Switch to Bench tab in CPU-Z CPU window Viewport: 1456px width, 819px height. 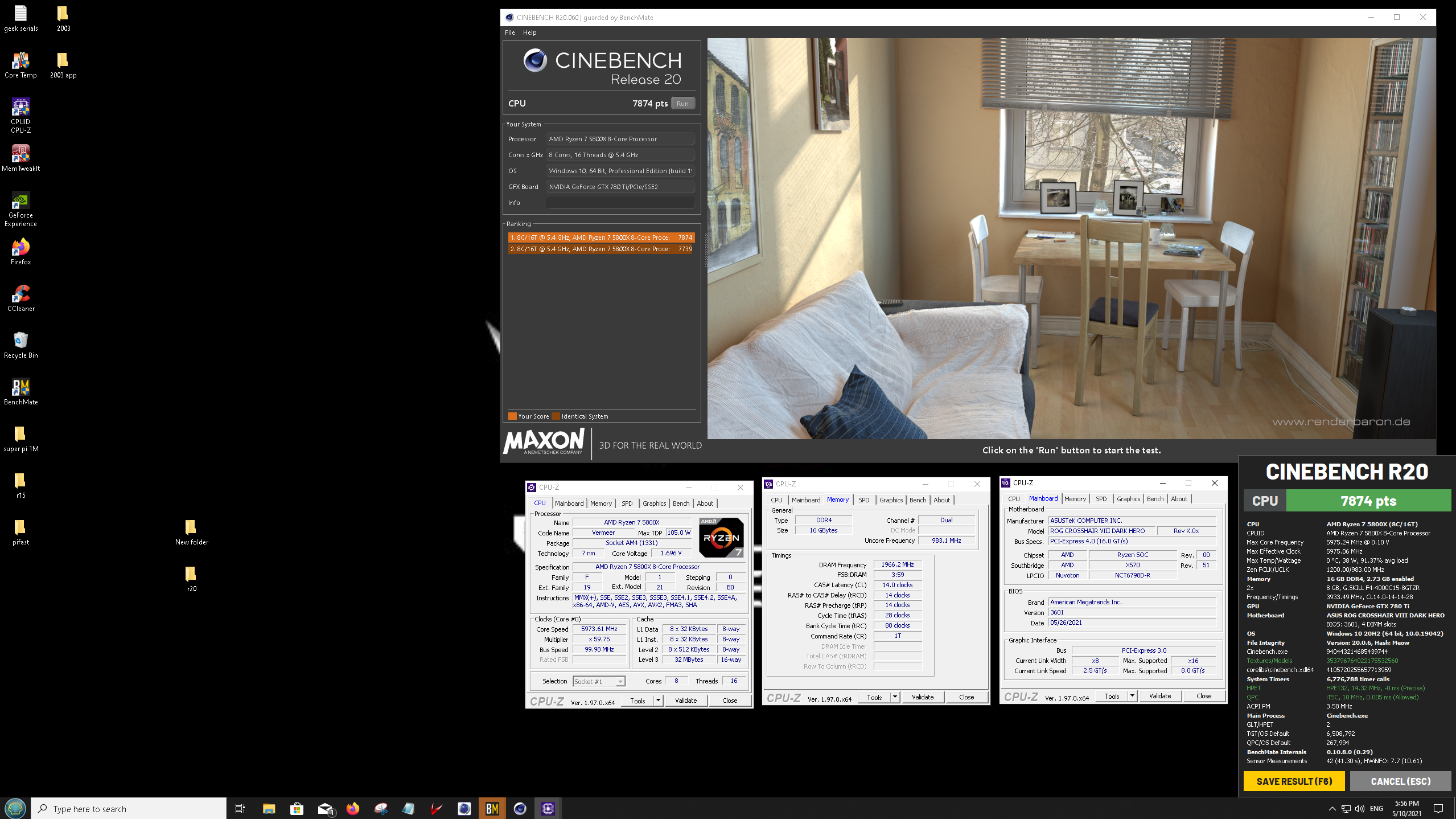681,503
